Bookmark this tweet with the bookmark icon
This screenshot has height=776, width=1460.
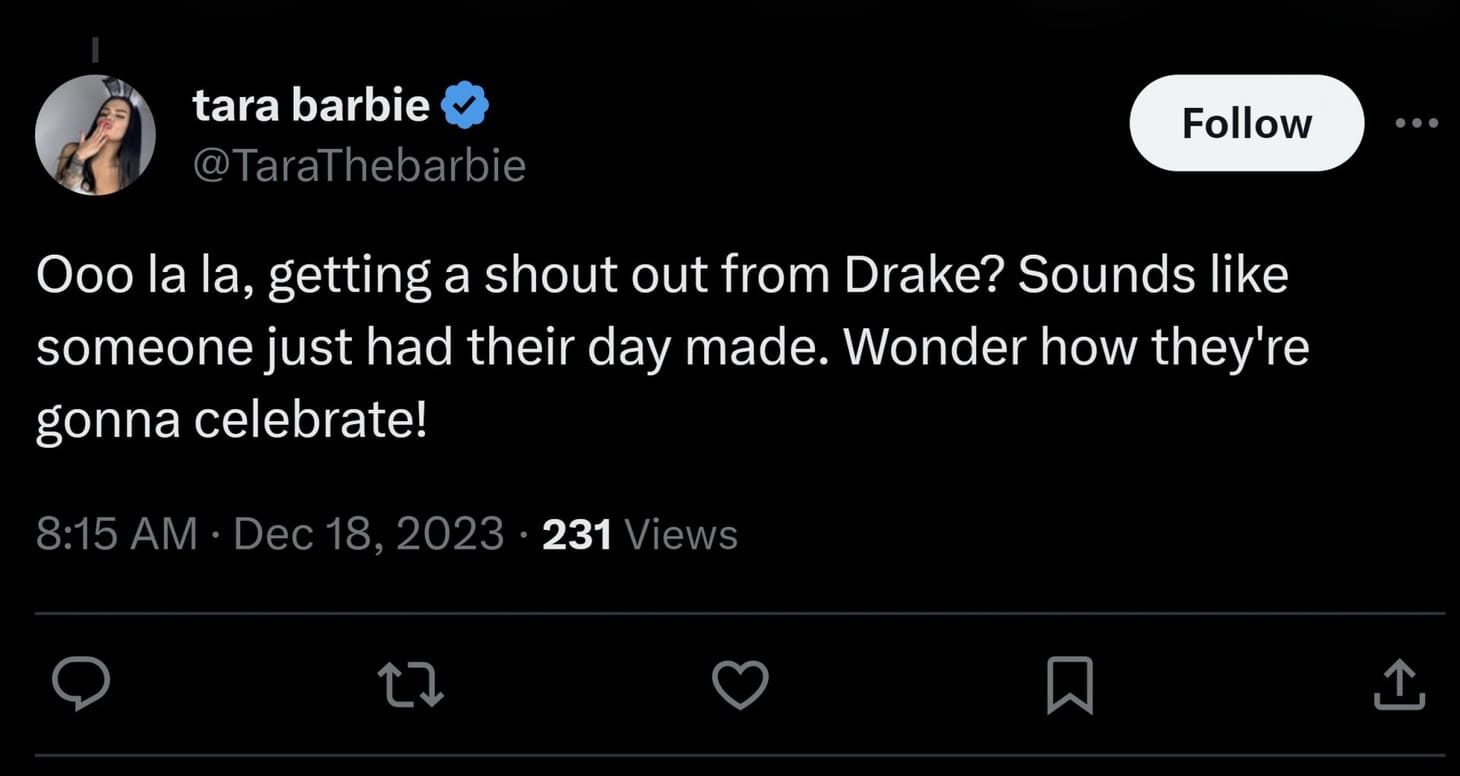point(1070,684)
